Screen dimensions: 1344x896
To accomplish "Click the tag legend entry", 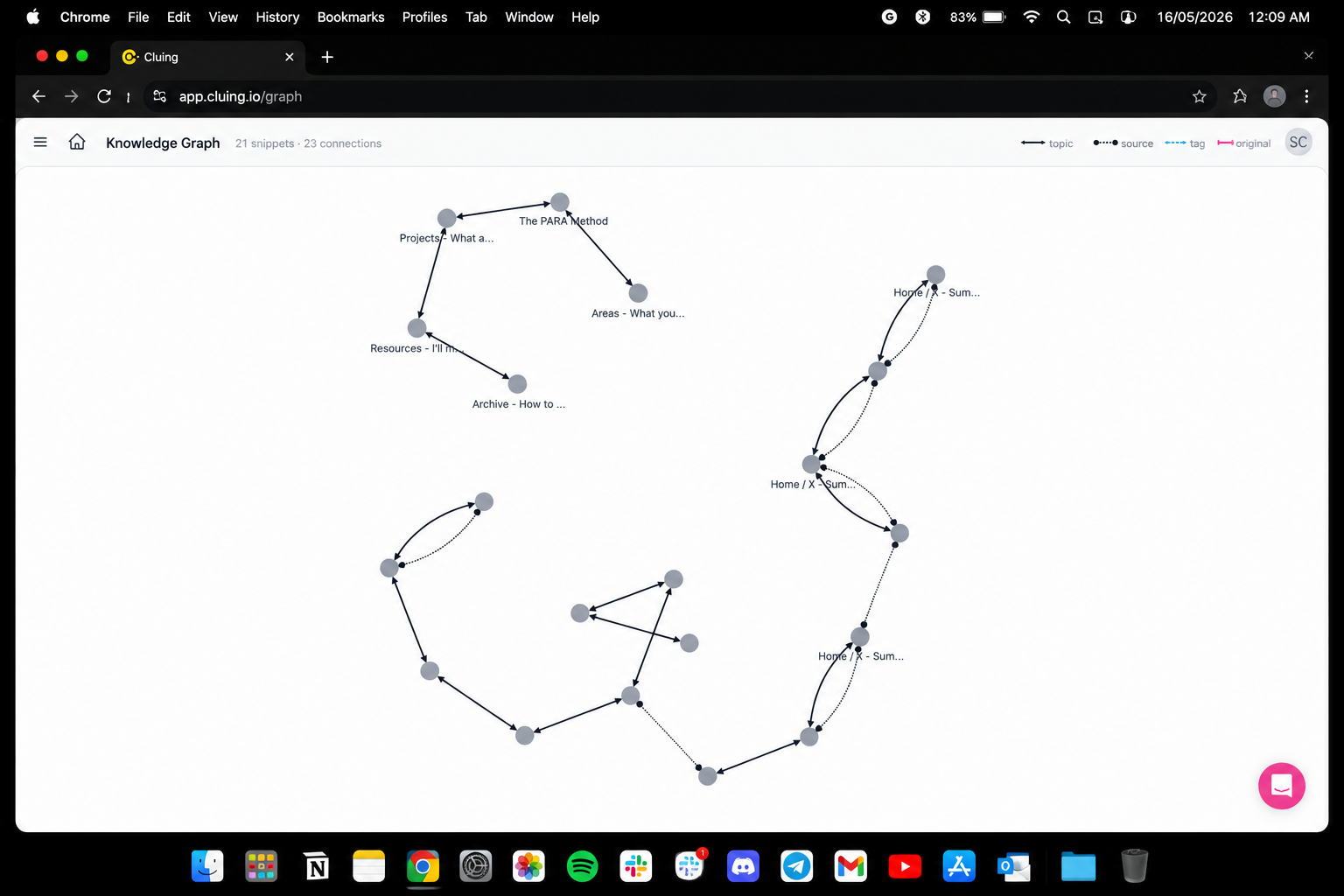I will click(1185, 143).
